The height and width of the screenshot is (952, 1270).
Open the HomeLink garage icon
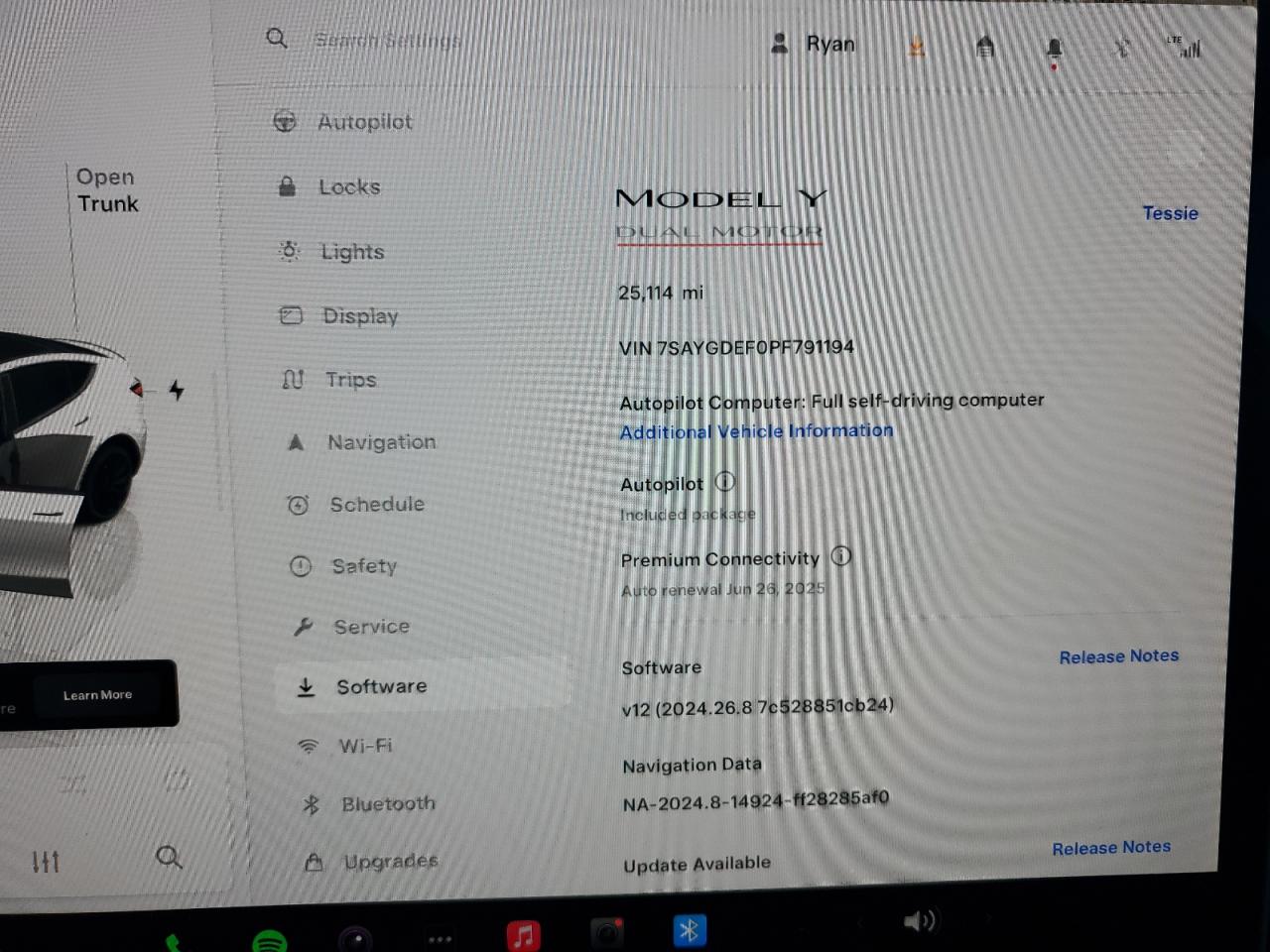coord(985,47)
